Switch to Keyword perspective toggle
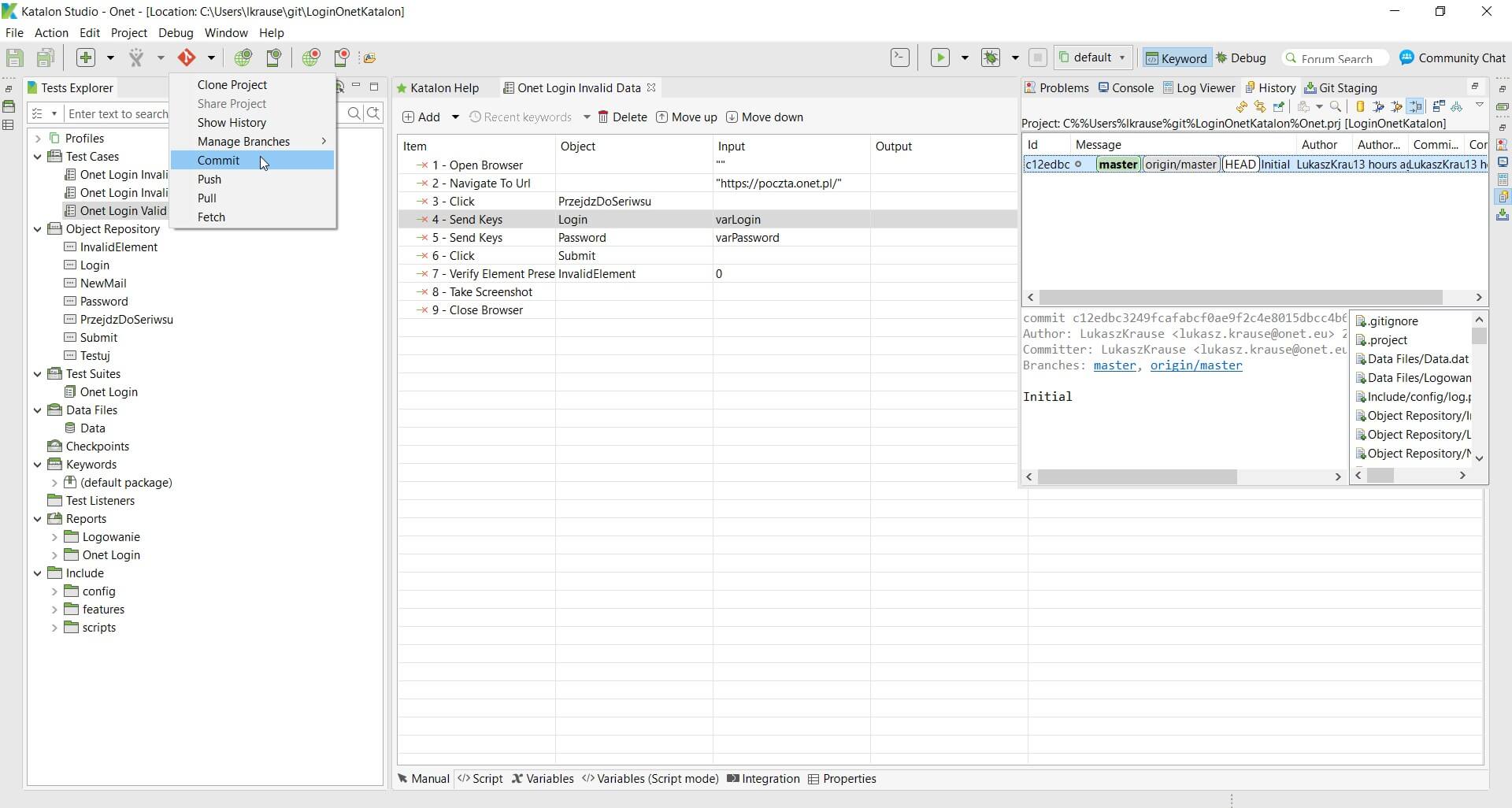This screenshot has width=1512, height=808. (x=1175, y=57)
